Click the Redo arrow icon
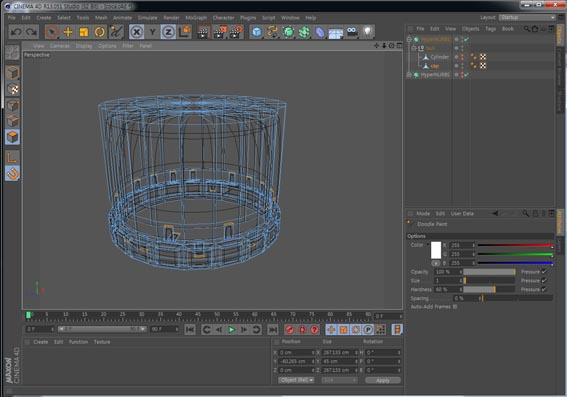 tap(32, 32)
